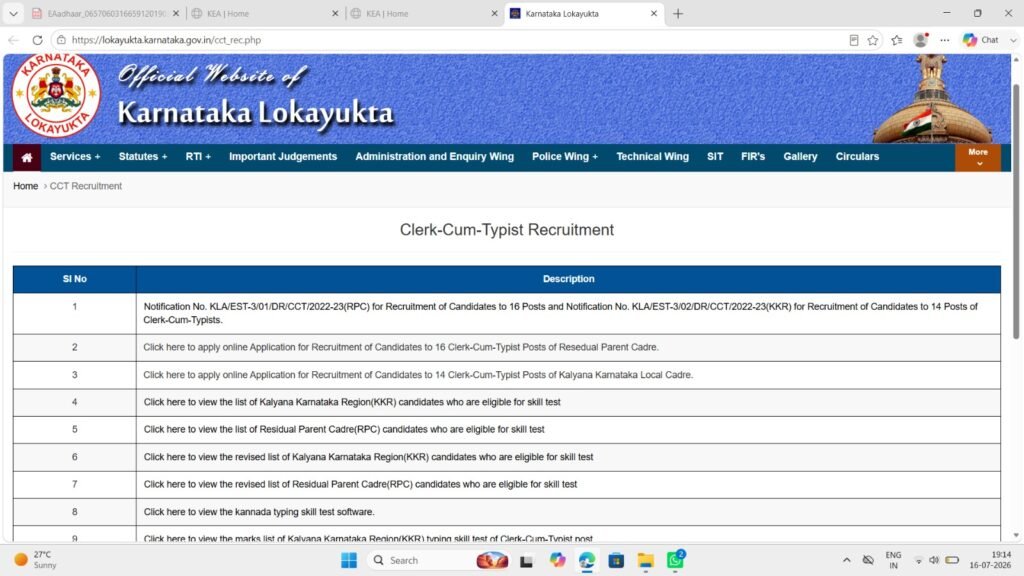
Task: Click the browser back arrow
Action: pyautogui.click(x=13, y=40)
